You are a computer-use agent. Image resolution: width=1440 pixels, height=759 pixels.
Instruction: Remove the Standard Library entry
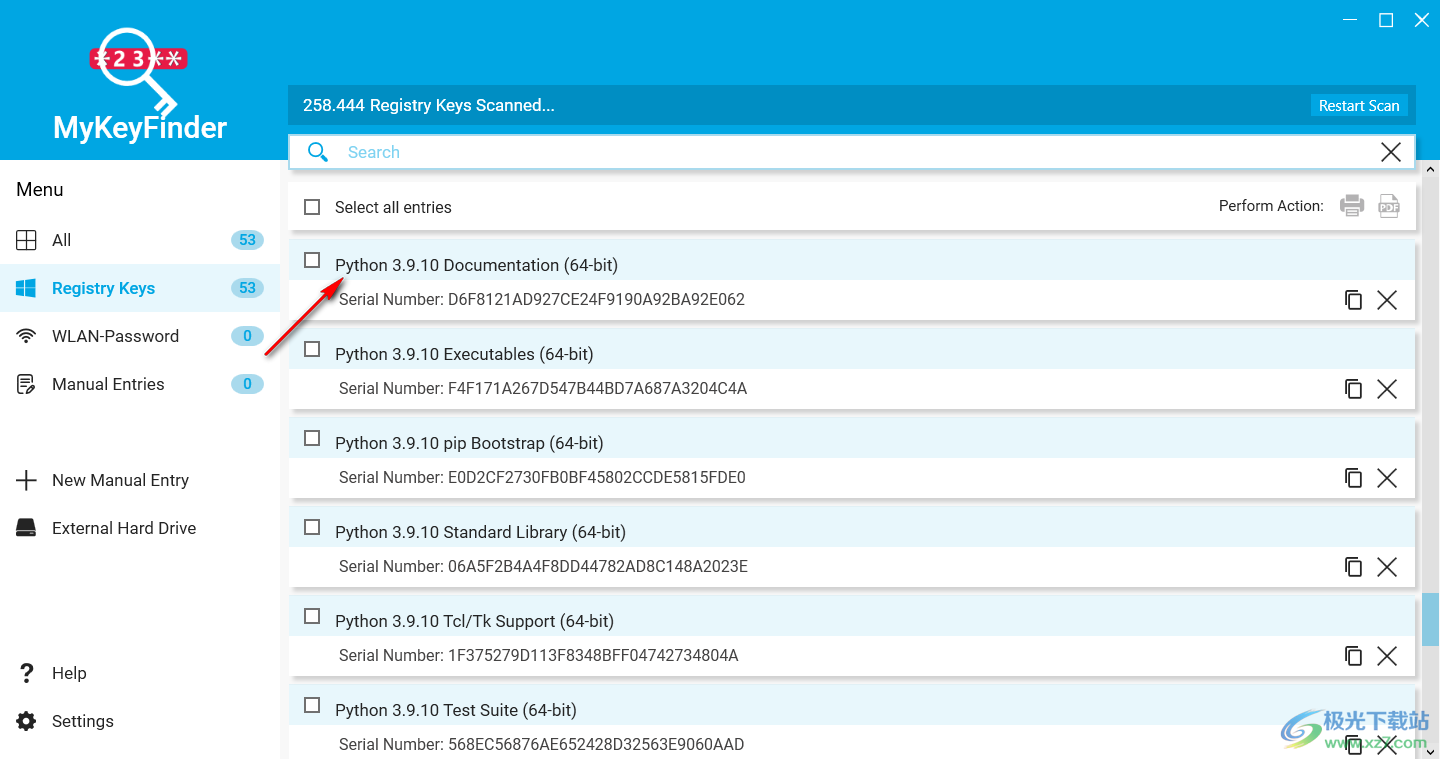coord(1387,567)
